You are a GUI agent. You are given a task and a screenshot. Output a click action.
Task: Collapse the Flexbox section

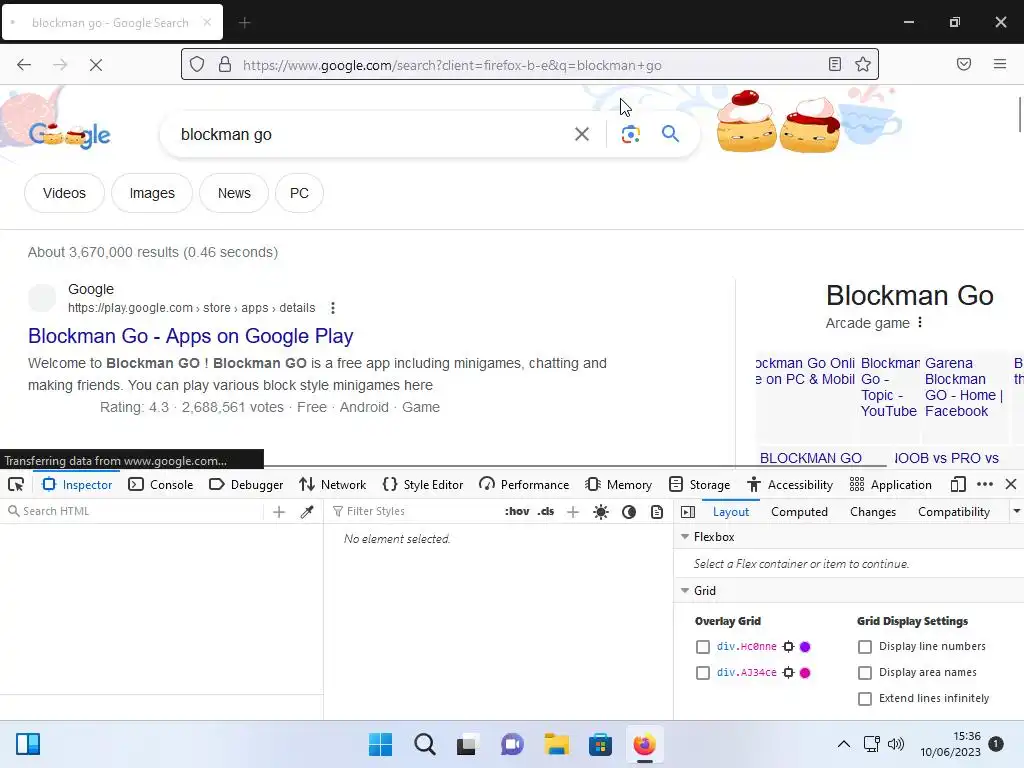685,536
